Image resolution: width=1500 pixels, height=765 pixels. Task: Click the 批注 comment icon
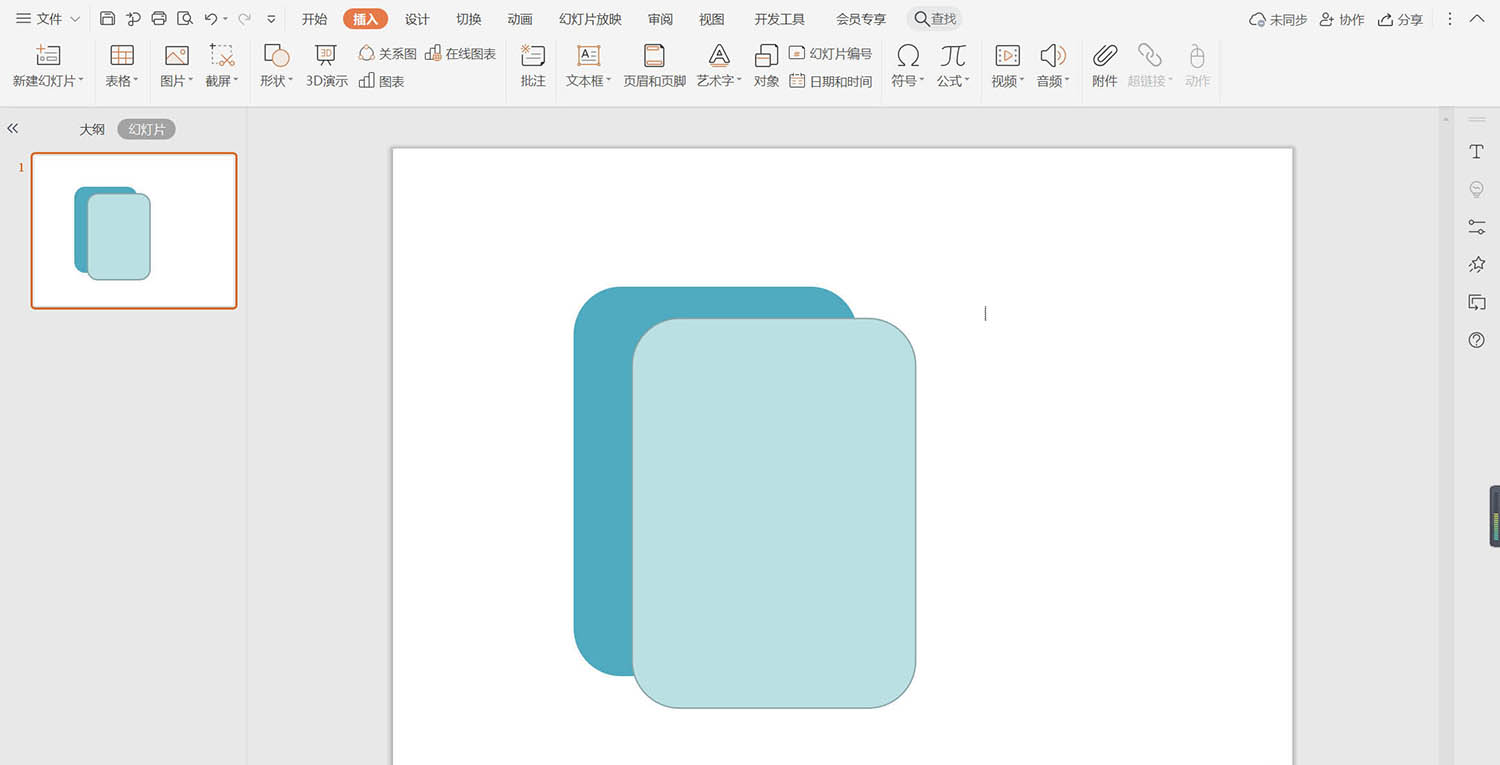coord(533,64)
